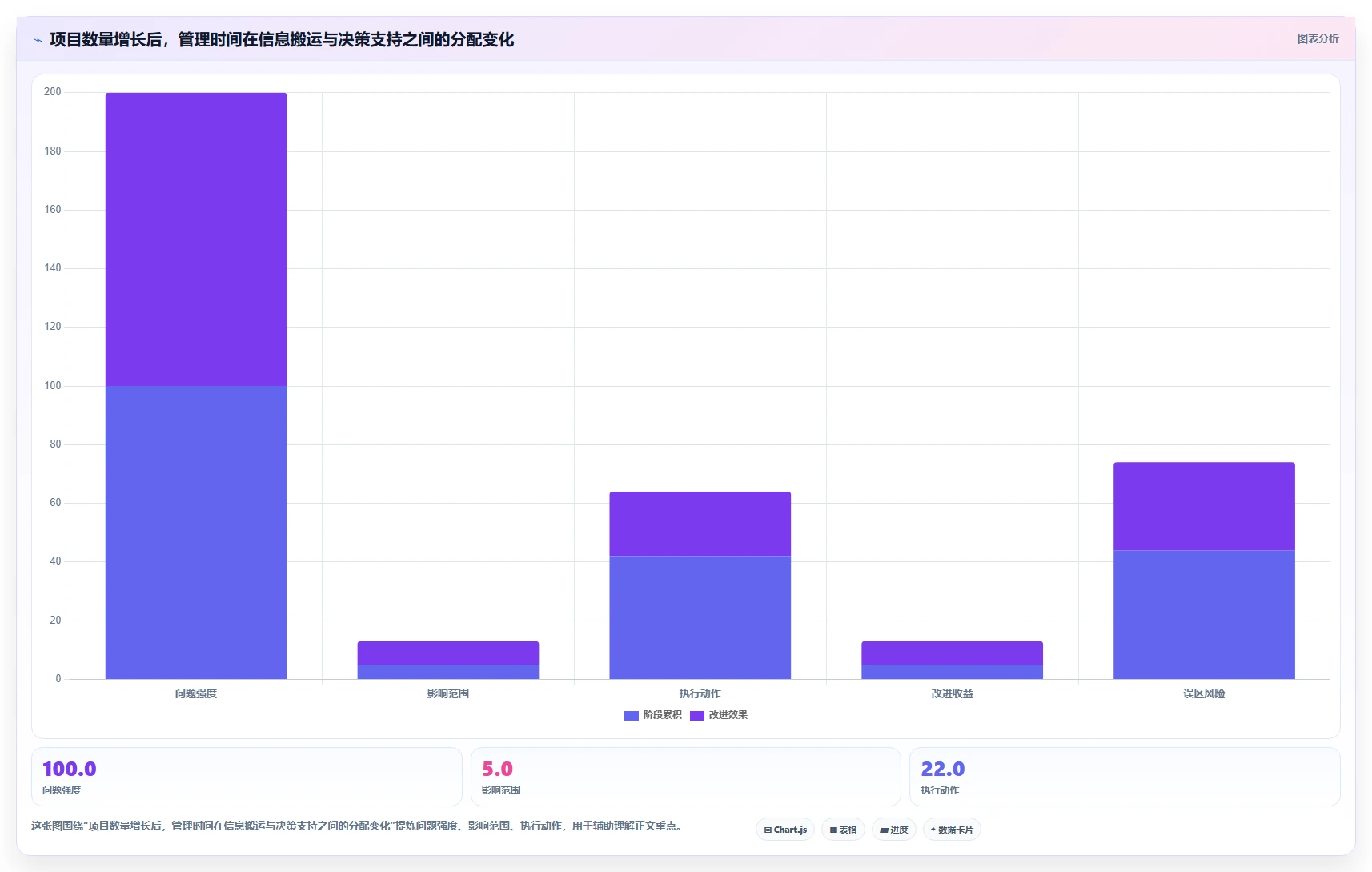
Task: Click the 影响范围 x-axis label
Action: pyautogui.click(x=448, y=693)
